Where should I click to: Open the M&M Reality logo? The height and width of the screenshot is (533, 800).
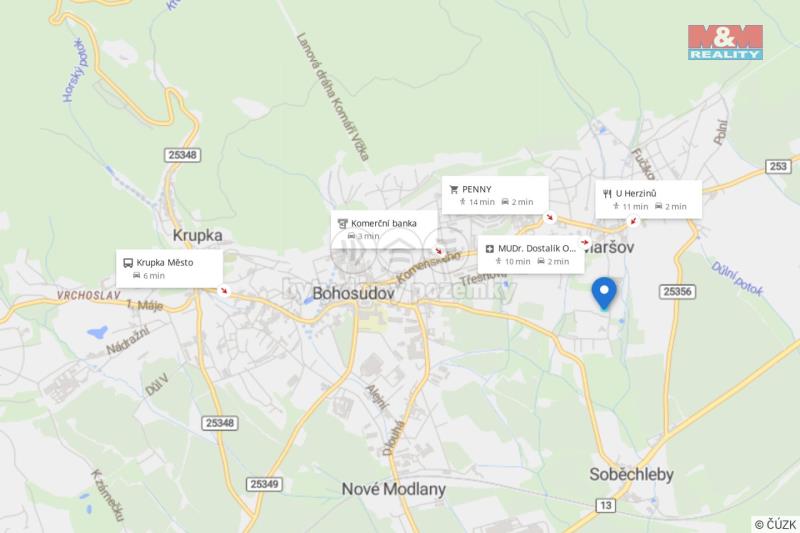tap(725, 42)
